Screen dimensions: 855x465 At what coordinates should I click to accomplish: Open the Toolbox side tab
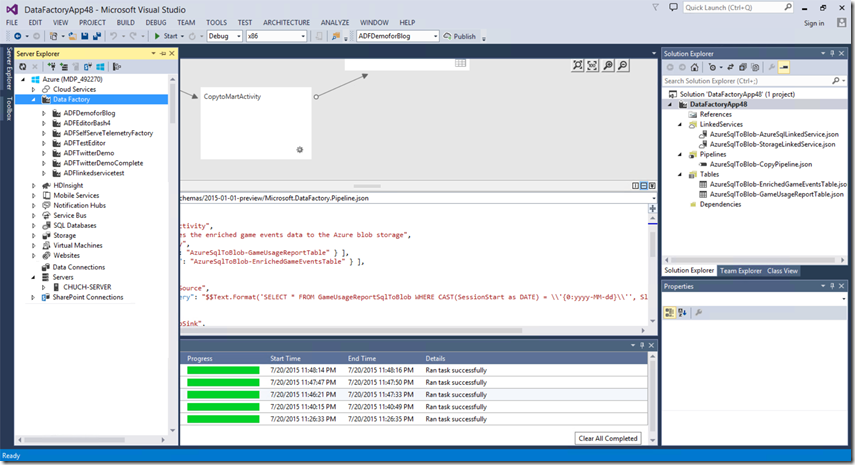pyautogui.click(x=9, y=108)
